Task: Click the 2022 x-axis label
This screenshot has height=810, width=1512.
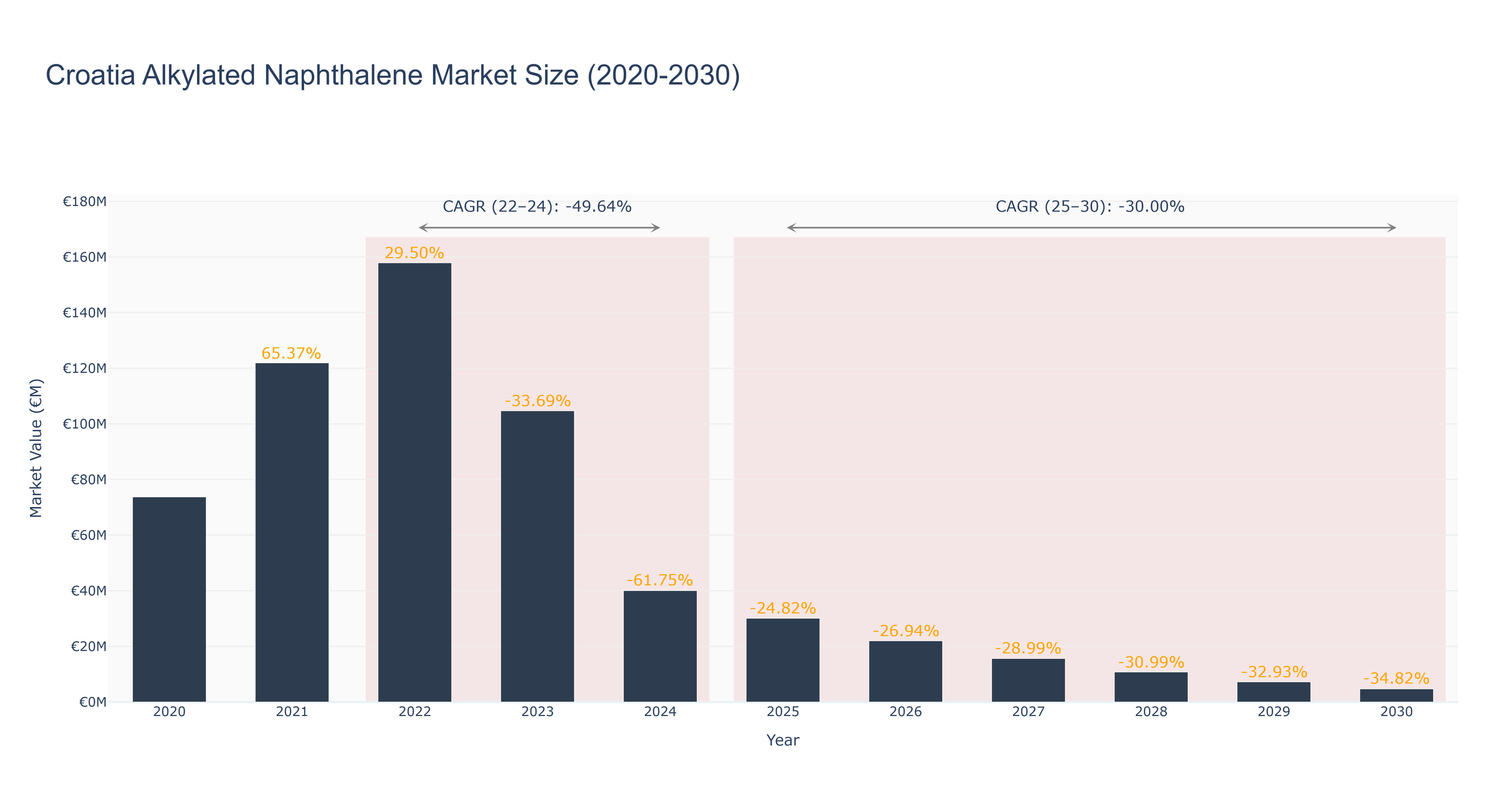Action: point(414,712)
